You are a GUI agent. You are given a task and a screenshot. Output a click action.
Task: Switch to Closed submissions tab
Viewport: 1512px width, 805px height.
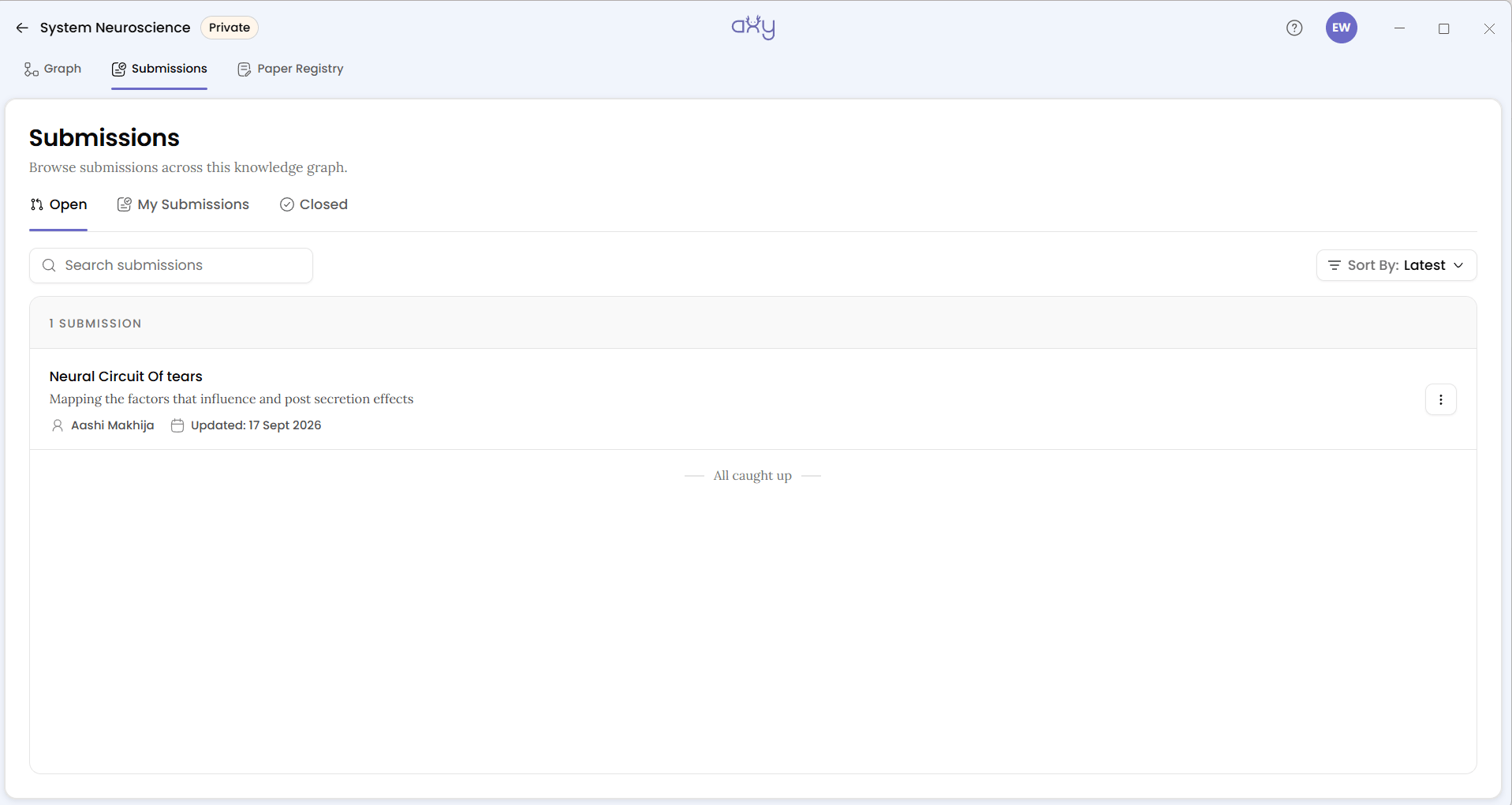(x=314, y=204)
